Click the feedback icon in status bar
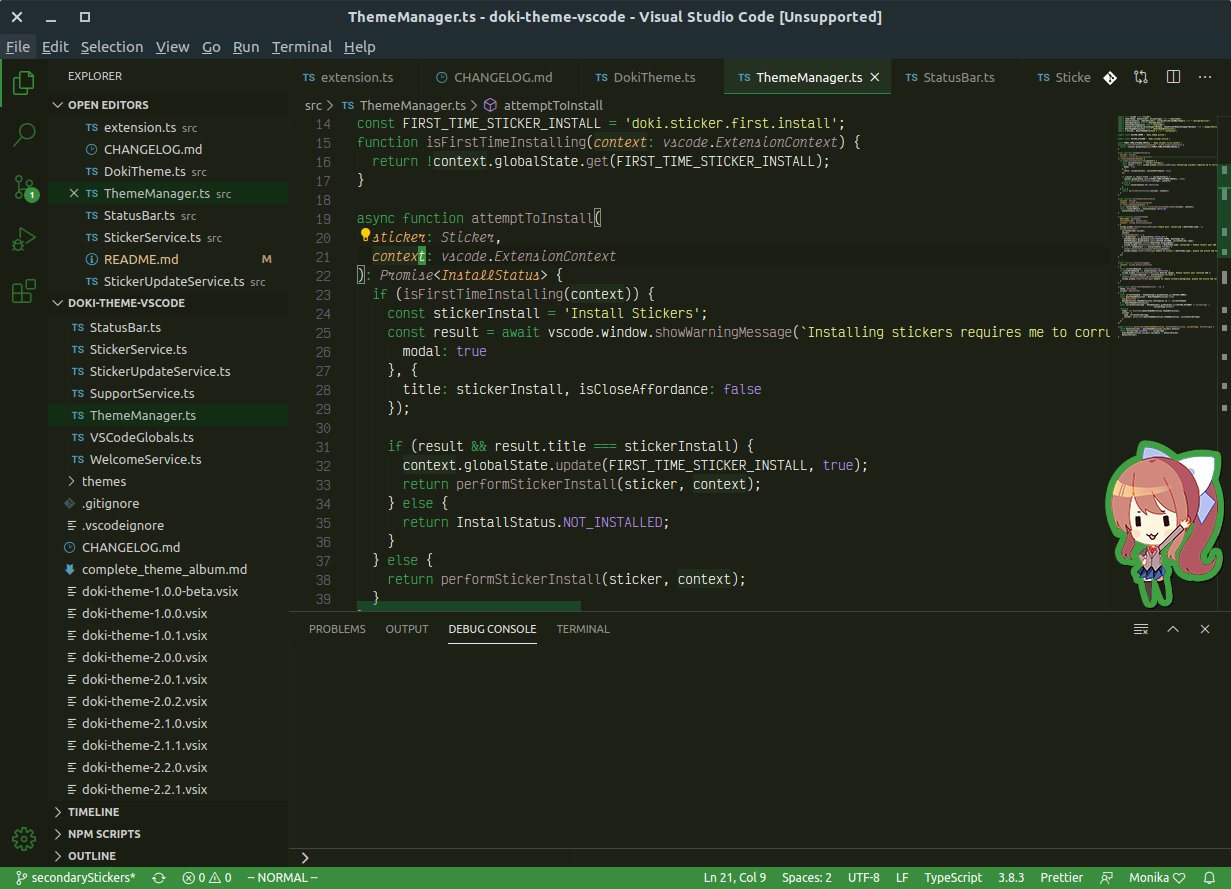This screenshot has width=1231, height=889. [1107, 878]
